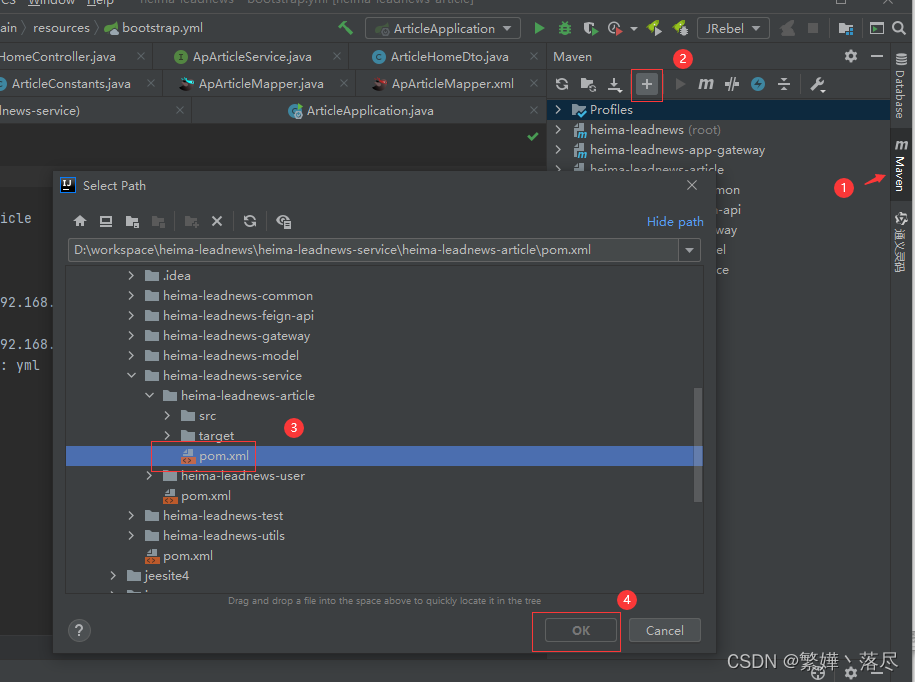The image size is (915, 682).
Task: Click JRebel debug rocket icon
Action: (680, 28)
